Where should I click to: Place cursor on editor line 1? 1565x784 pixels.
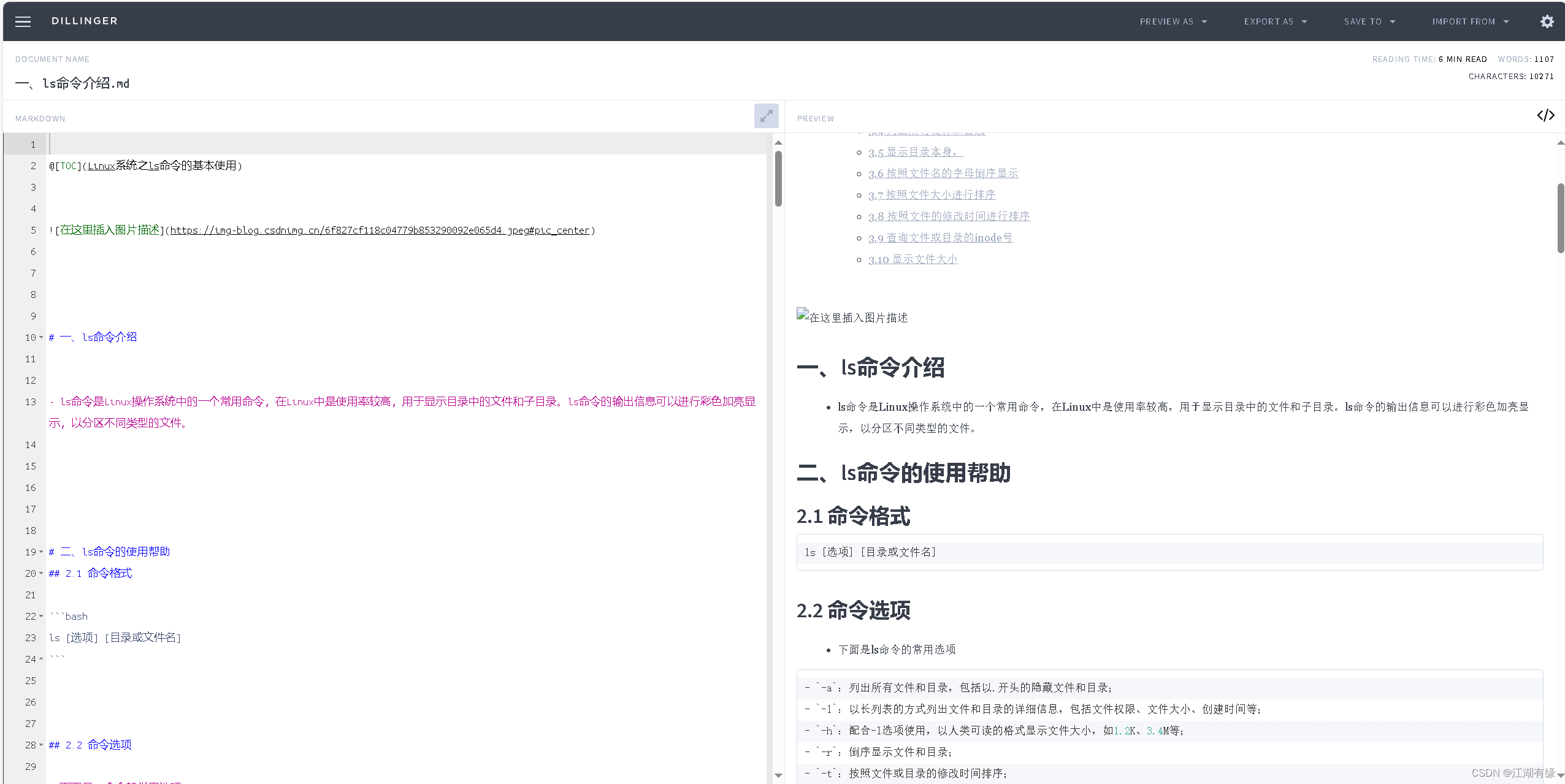click(x=407, y=145)
